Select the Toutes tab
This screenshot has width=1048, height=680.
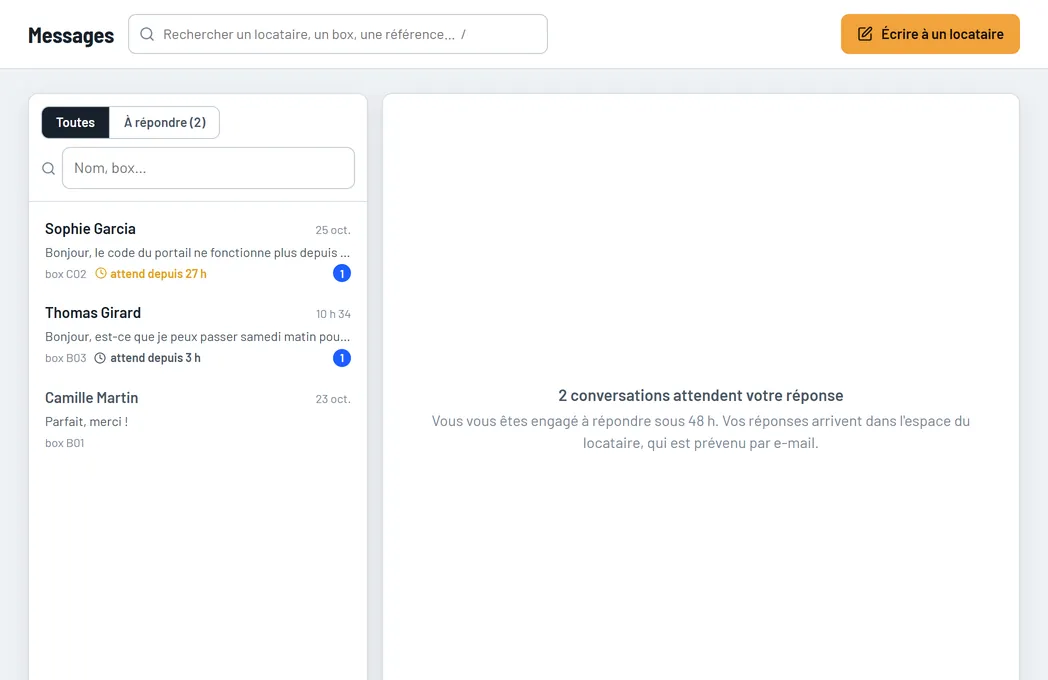(x=76, y=122)
